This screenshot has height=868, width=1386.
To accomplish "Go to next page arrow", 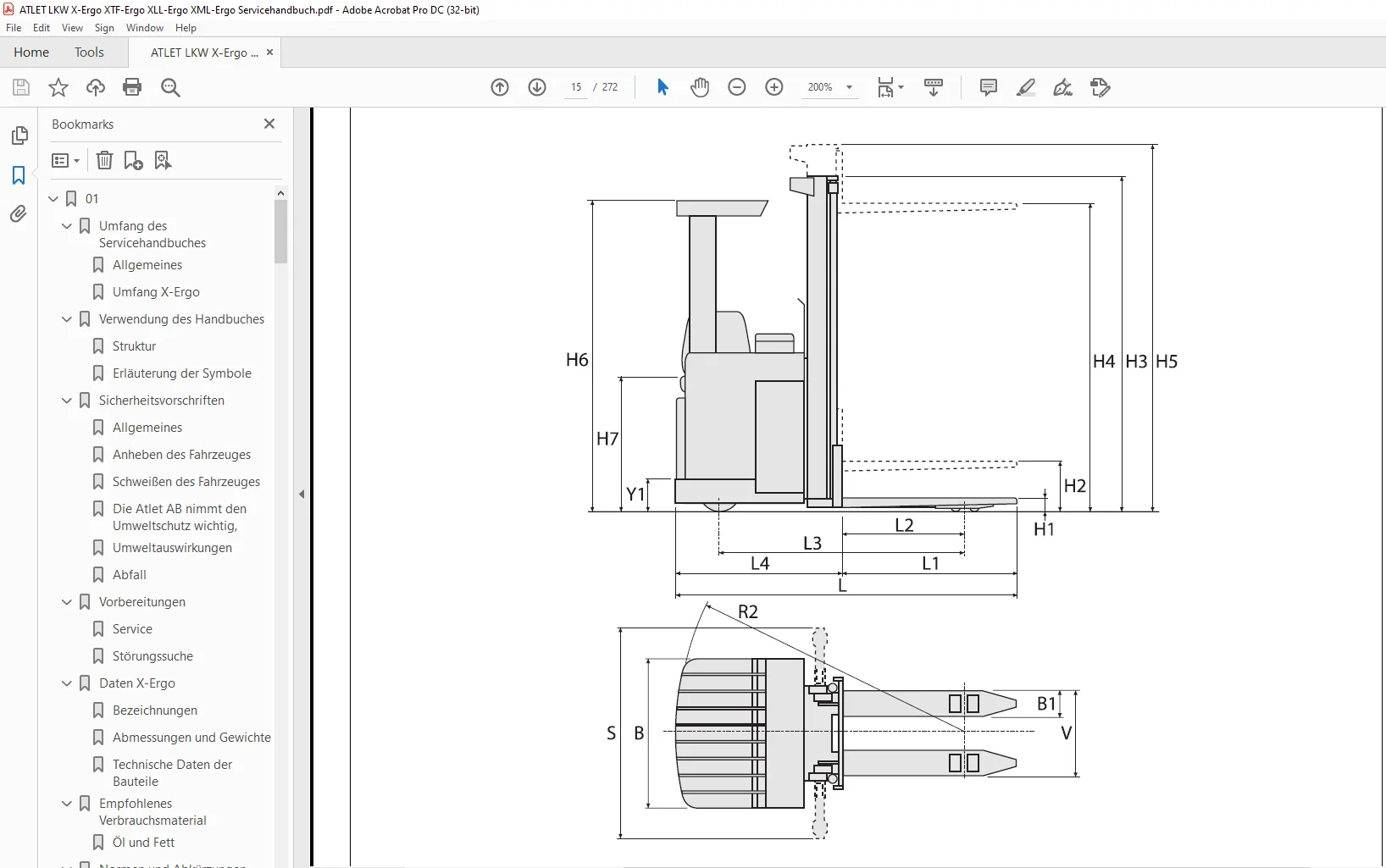I will click(537, 87).
